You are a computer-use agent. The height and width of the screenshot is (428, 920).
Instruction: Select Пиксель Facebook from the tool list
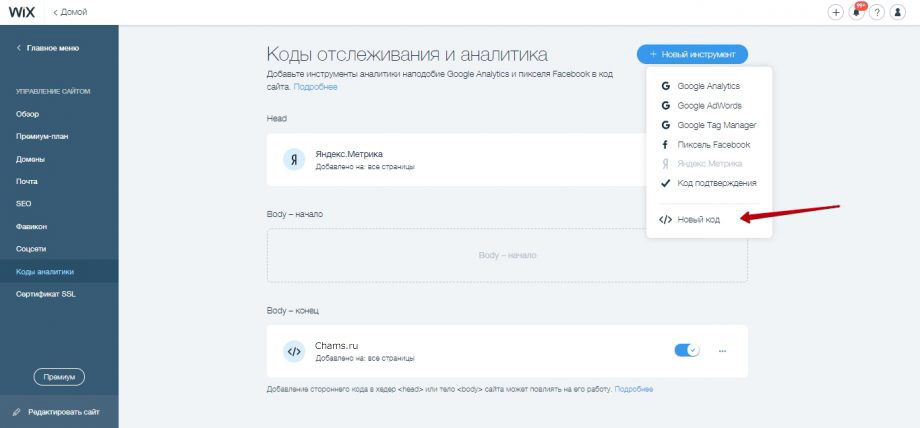click(x=712, y=144)
